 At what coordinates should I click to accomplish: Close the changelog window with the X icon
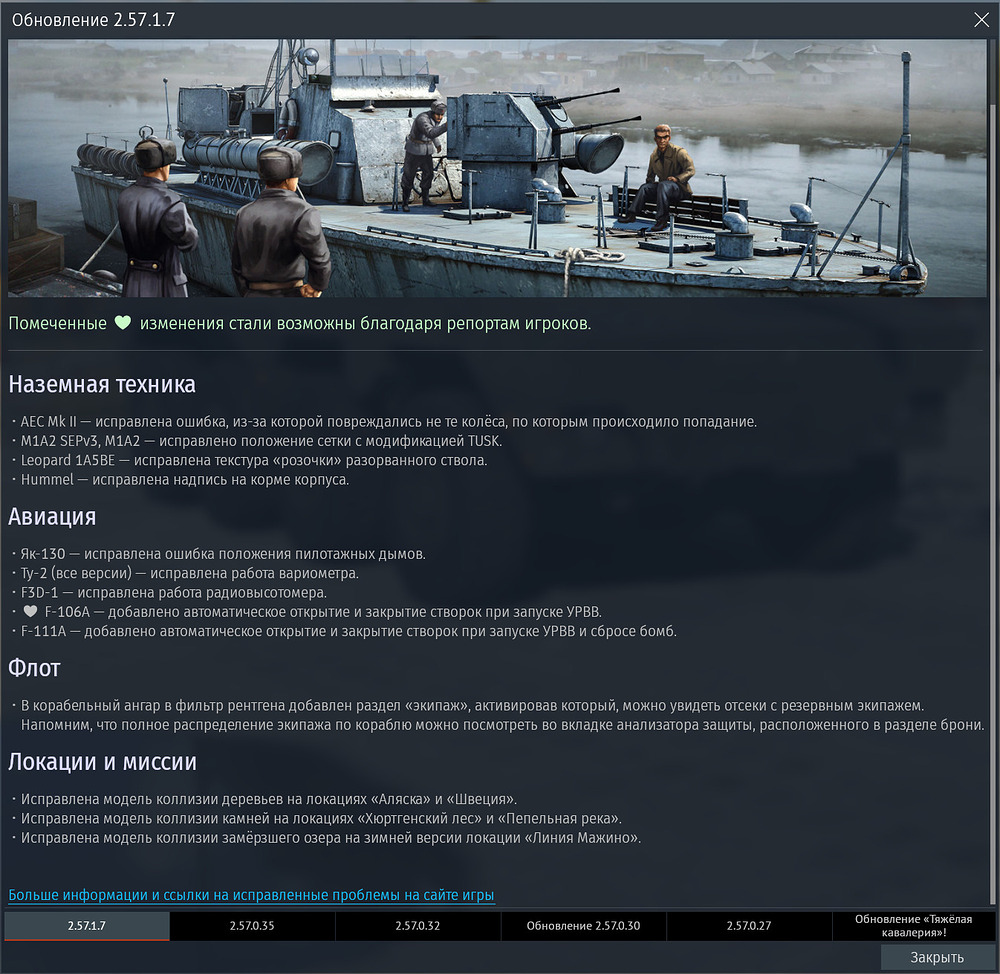coord(982,20)
